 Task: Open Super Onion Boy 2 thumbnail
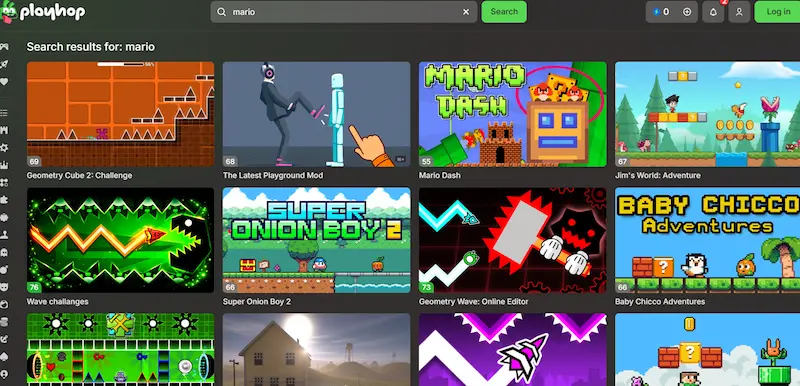(x=316, y=240)
